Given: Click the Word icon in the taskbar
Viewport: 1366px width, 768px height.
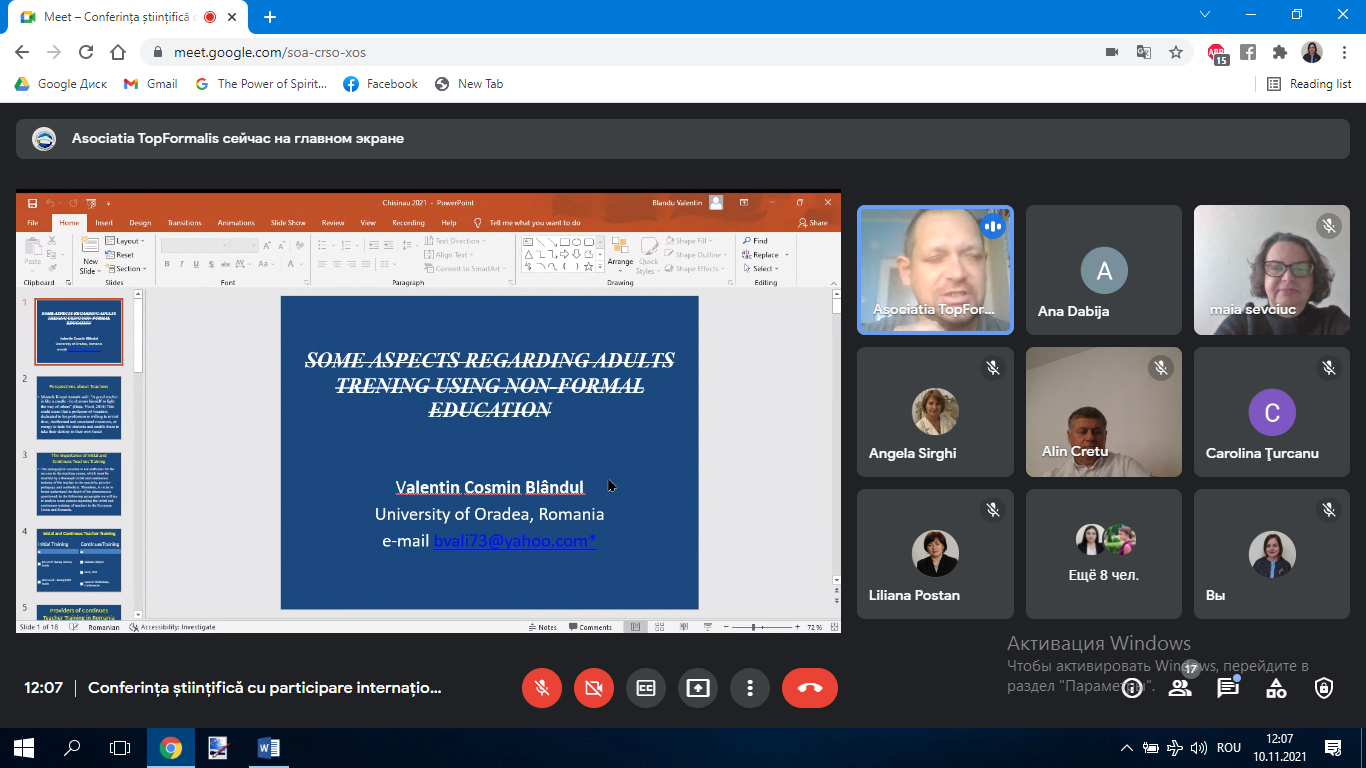Looking at the screenshot, I should [x=268, y=748].
